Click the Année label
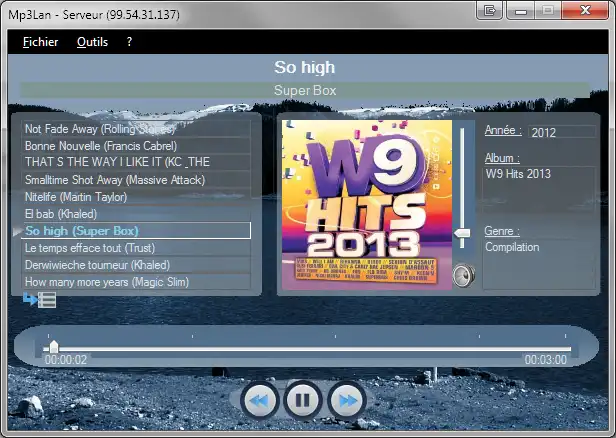 503,130
